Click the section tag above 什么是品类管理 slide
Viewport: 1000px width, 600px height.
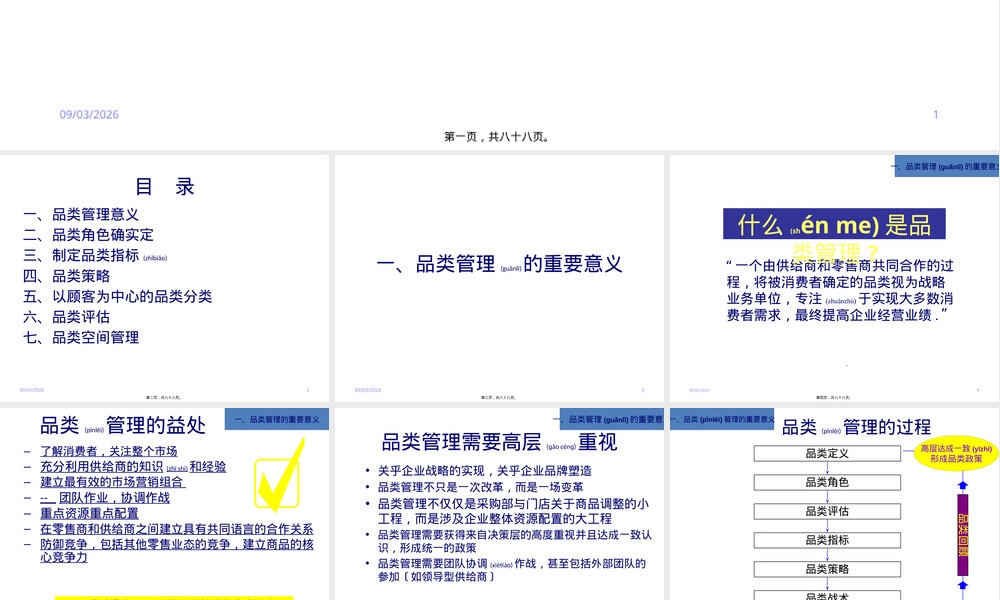coord(946,166)
